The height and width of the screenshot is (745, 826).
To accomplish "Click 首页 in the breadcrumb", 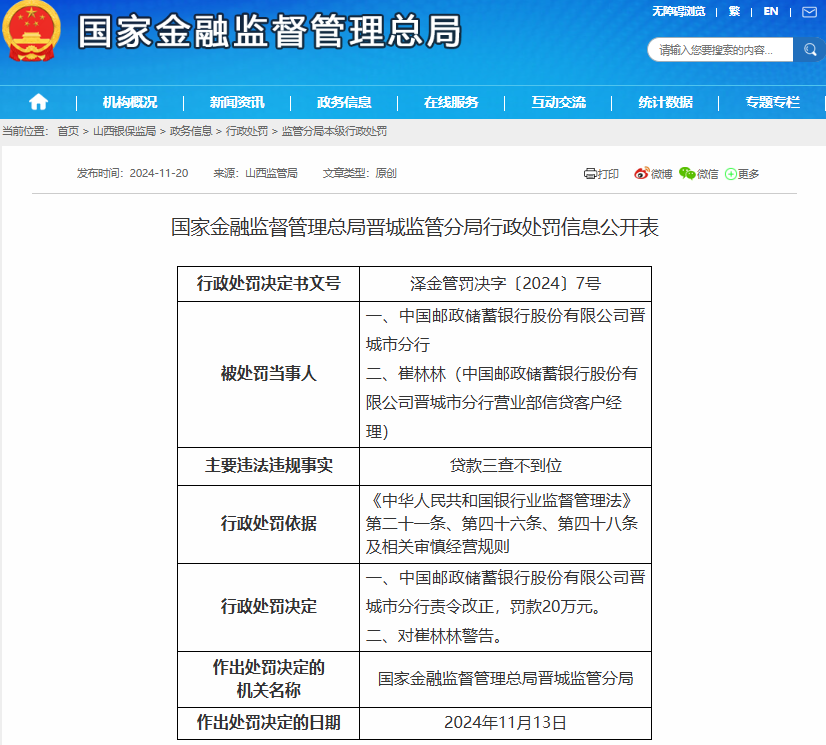I will pyautogui.click(x=68, y=131).
